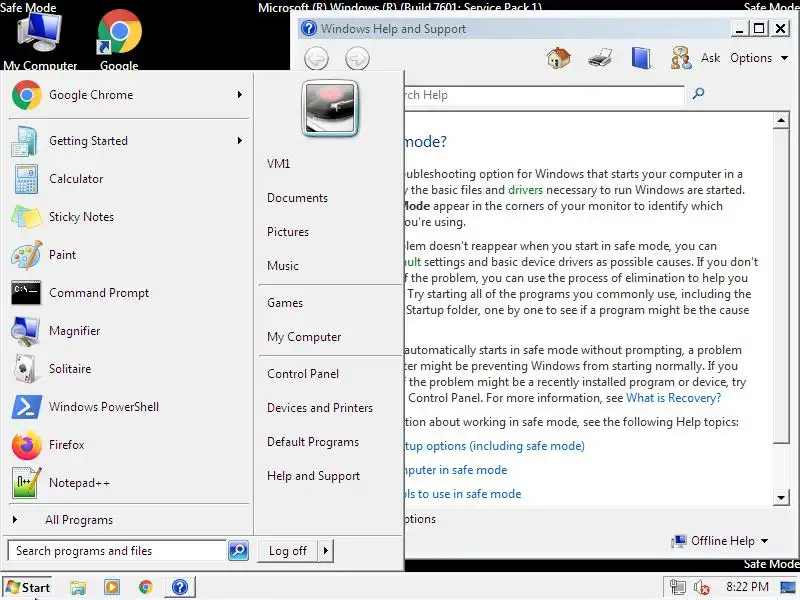The width and height of the screenshot is (800, 600).
Task: Click the user account picture
Action: (x=330, y=108)
